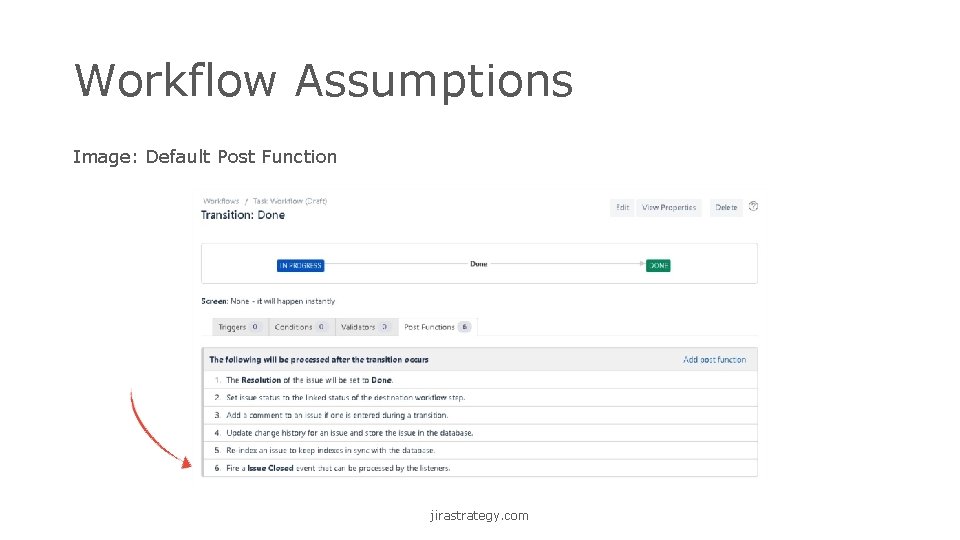Click the Add post function link
The width and height of the screenshot is (960, 540).
point(714,359)
